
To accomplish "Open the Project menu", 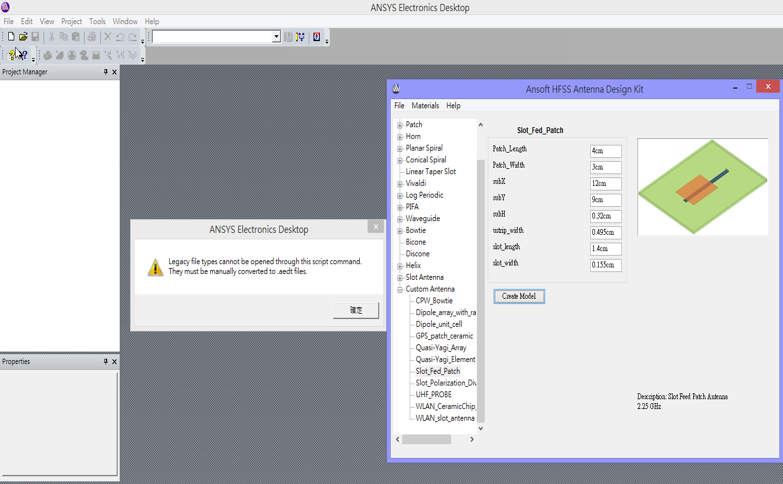I will click(x=71, y=21).
